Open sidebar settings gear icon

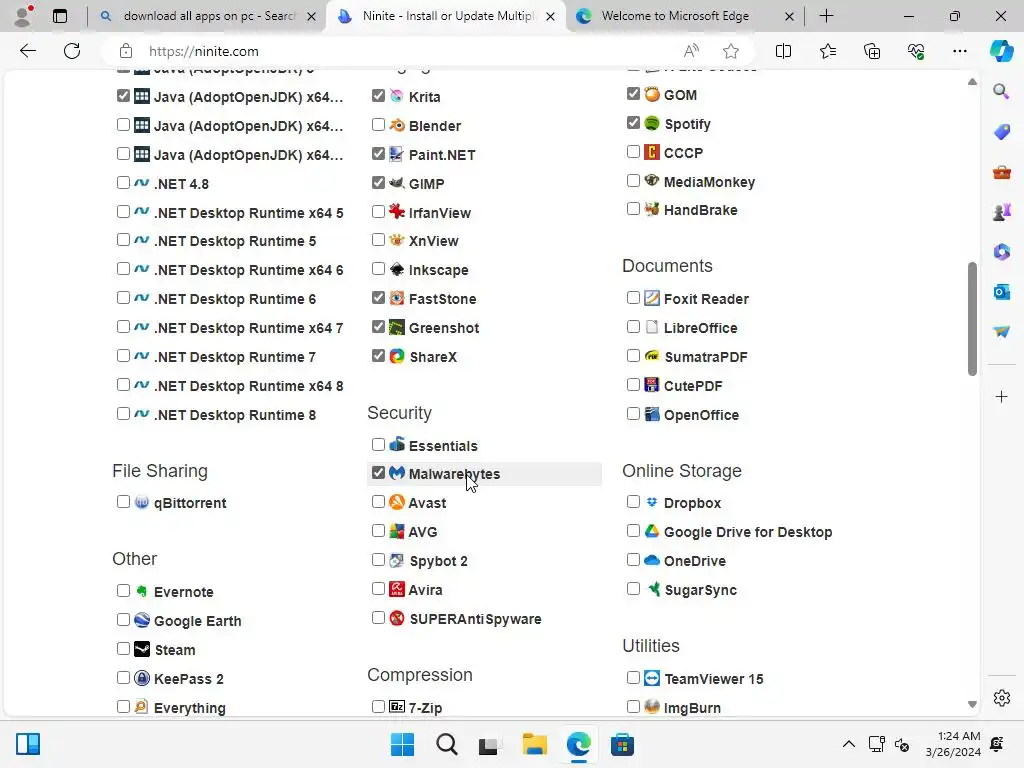(1001, 698)
